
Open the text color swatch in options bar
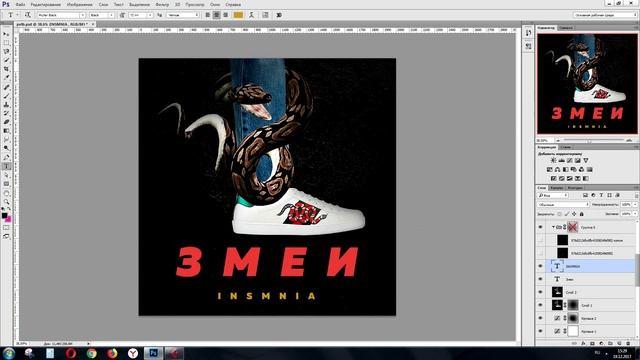pos(238,15)
